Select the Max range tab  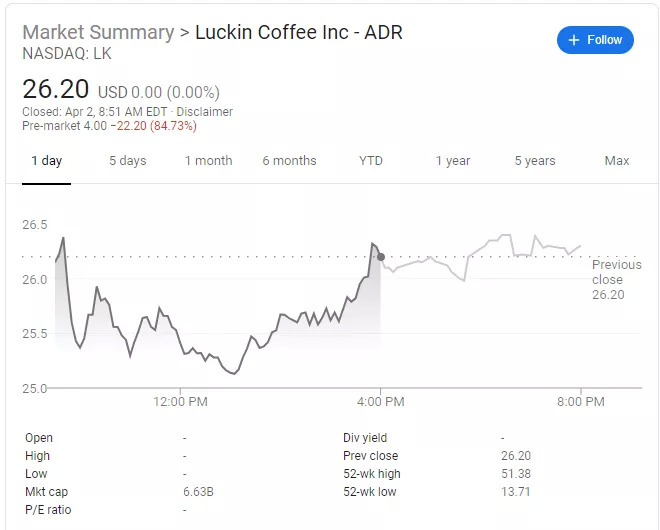[617, 161]
